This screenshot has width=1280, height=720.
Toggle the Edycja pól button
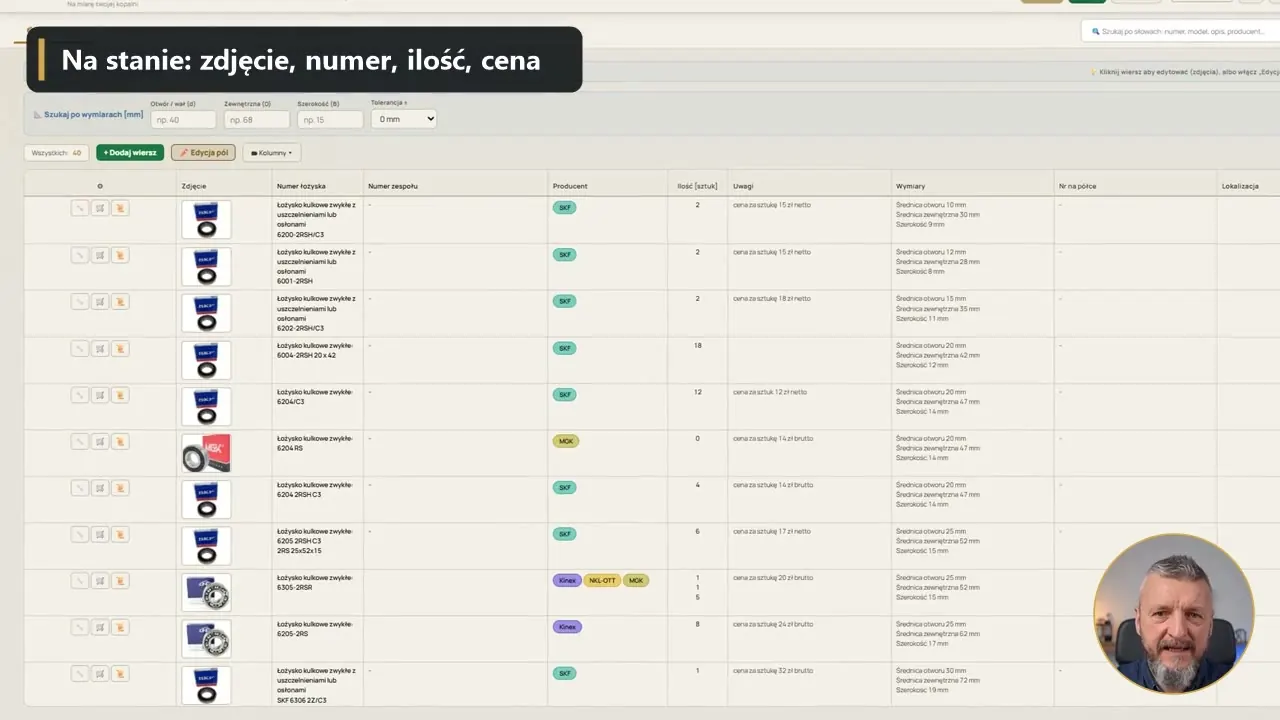(203, 153)
